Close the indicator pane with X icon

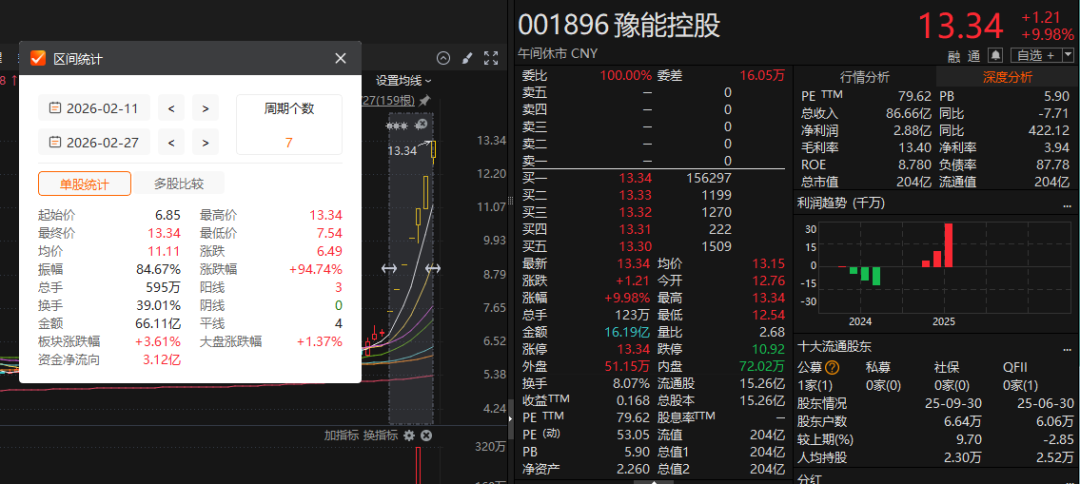click(426, 435)
